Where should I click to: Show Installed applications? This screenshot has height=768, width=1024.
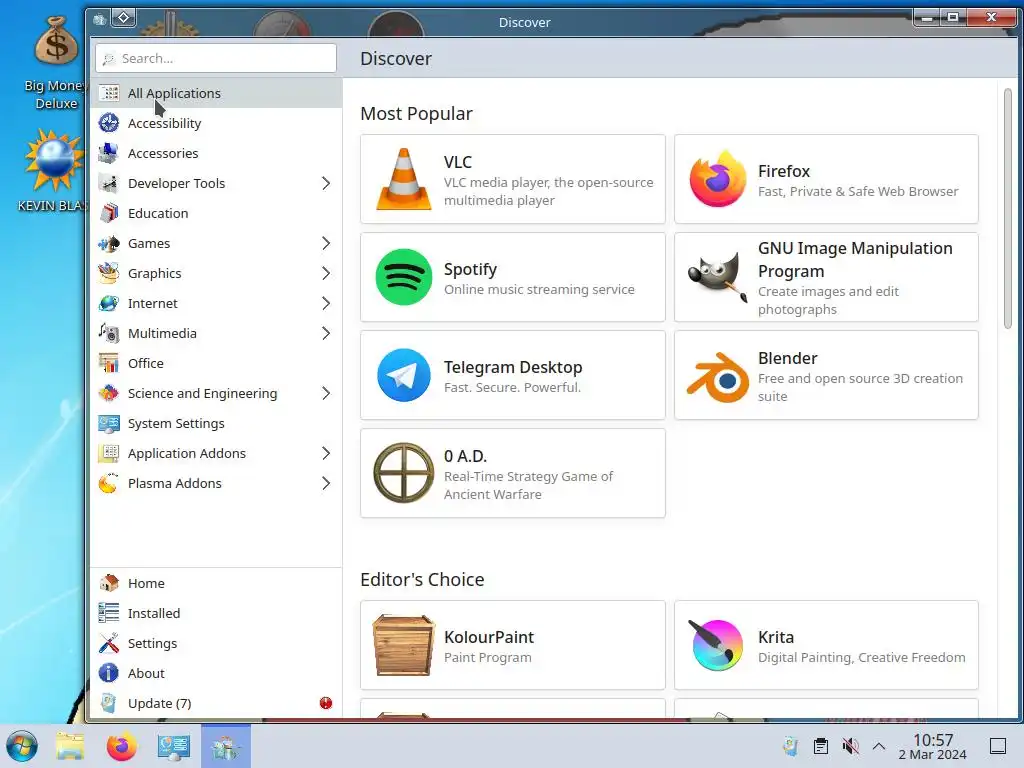pos(216,613)
